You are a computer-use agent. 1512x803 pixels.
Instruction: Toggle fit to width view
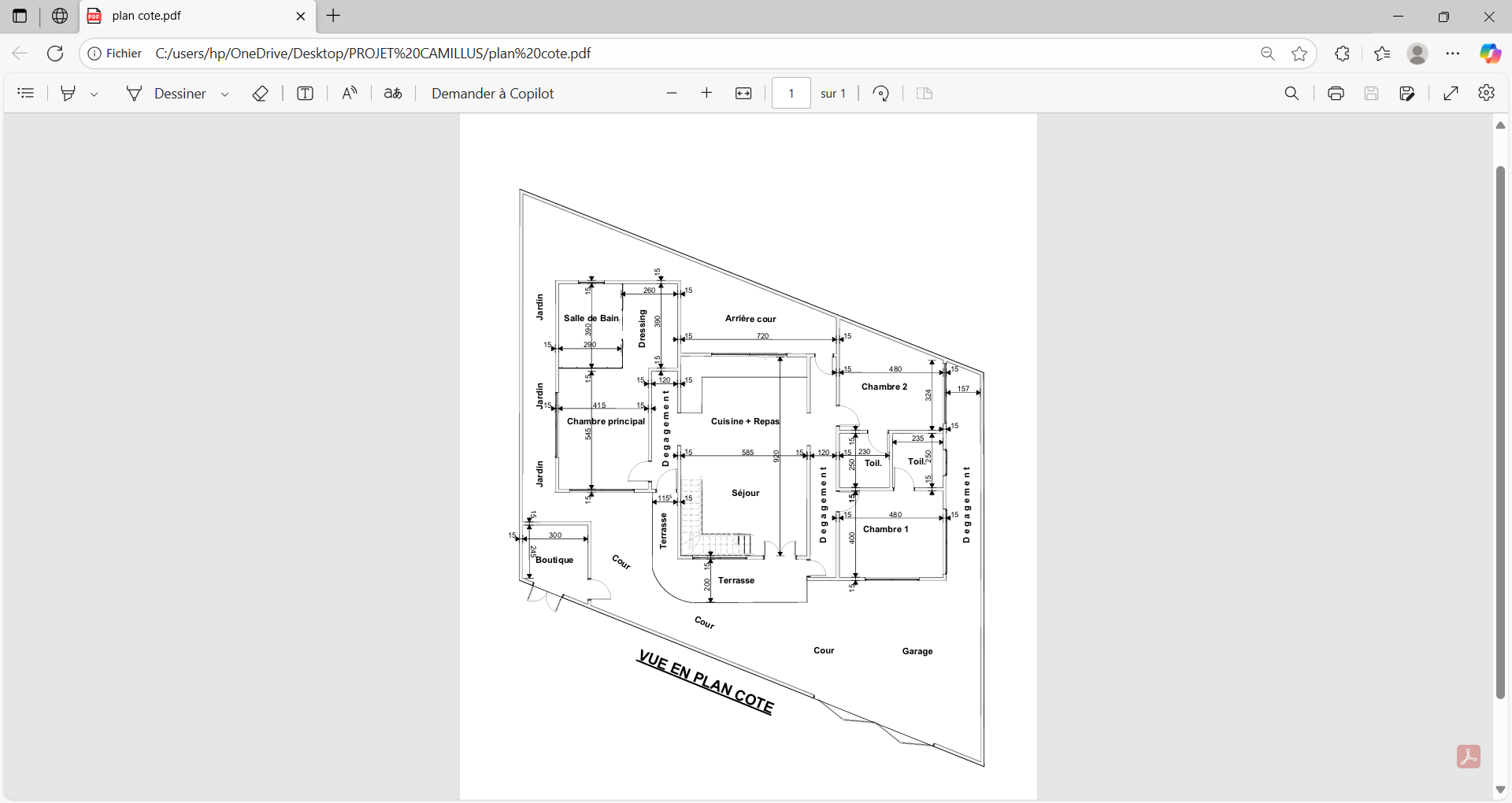tap(743, 94)
